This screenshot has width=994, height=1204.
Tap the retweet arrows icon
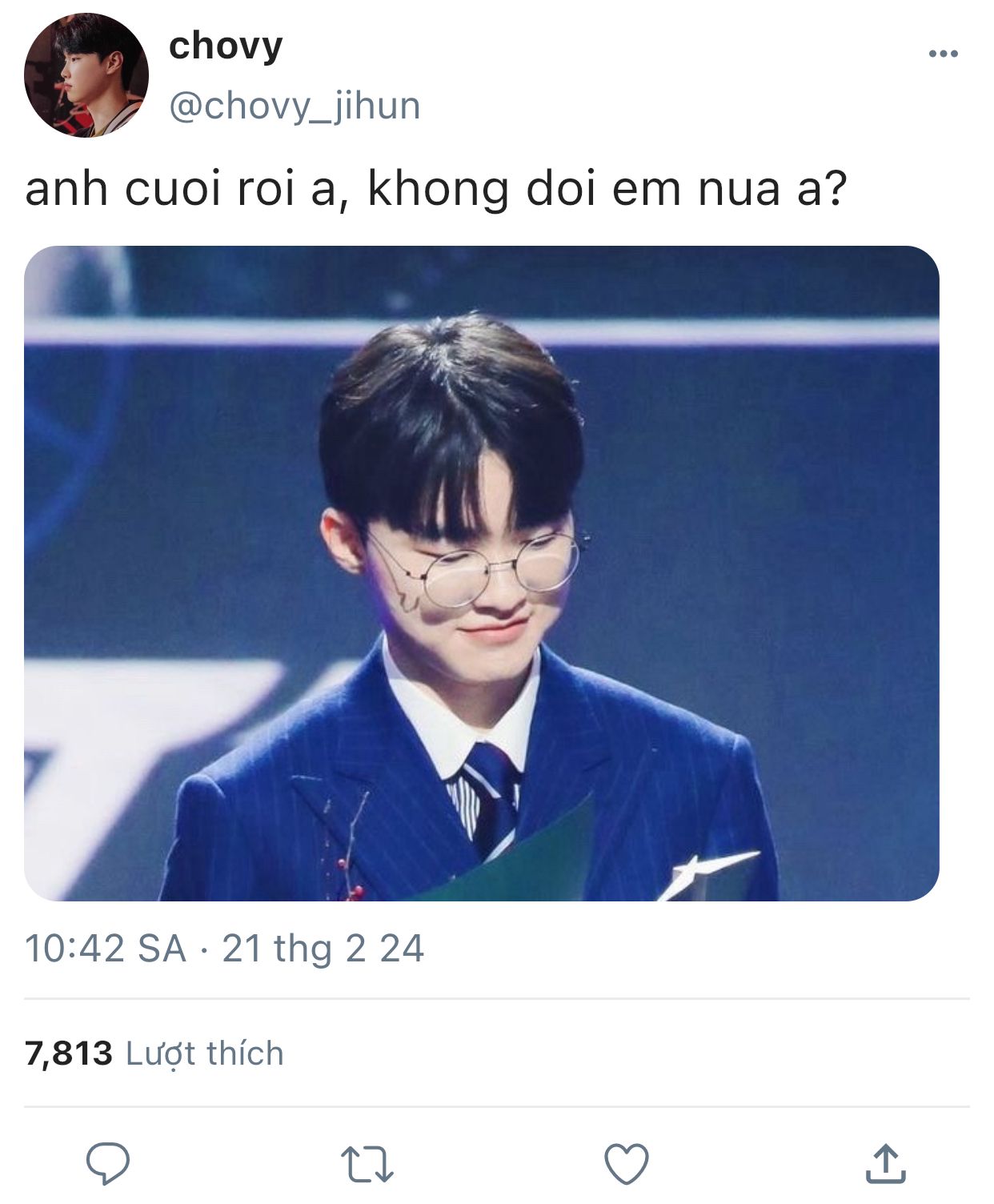(367, 1164)
